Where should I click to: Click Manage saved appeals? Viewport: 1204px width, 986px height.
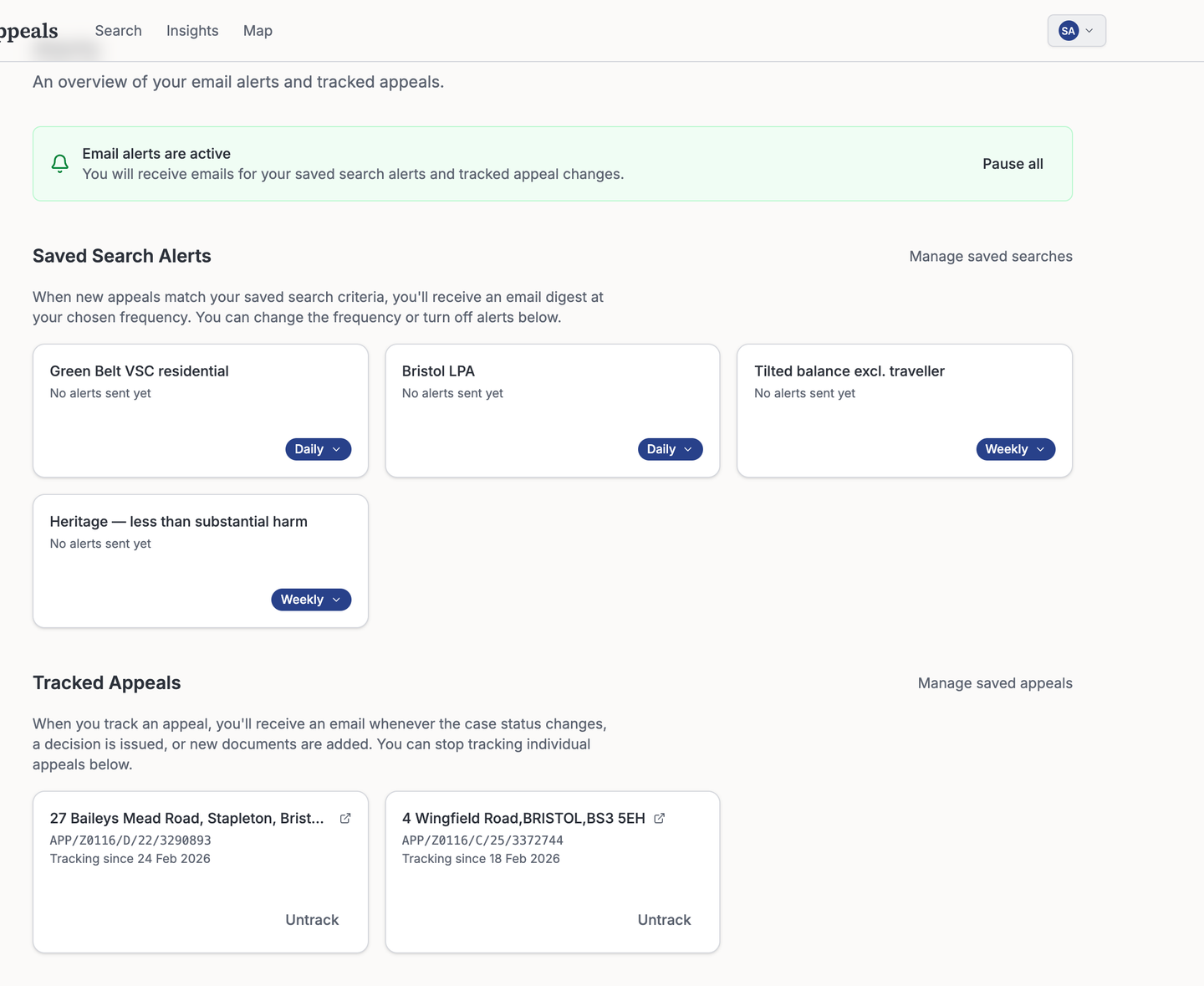995,683
